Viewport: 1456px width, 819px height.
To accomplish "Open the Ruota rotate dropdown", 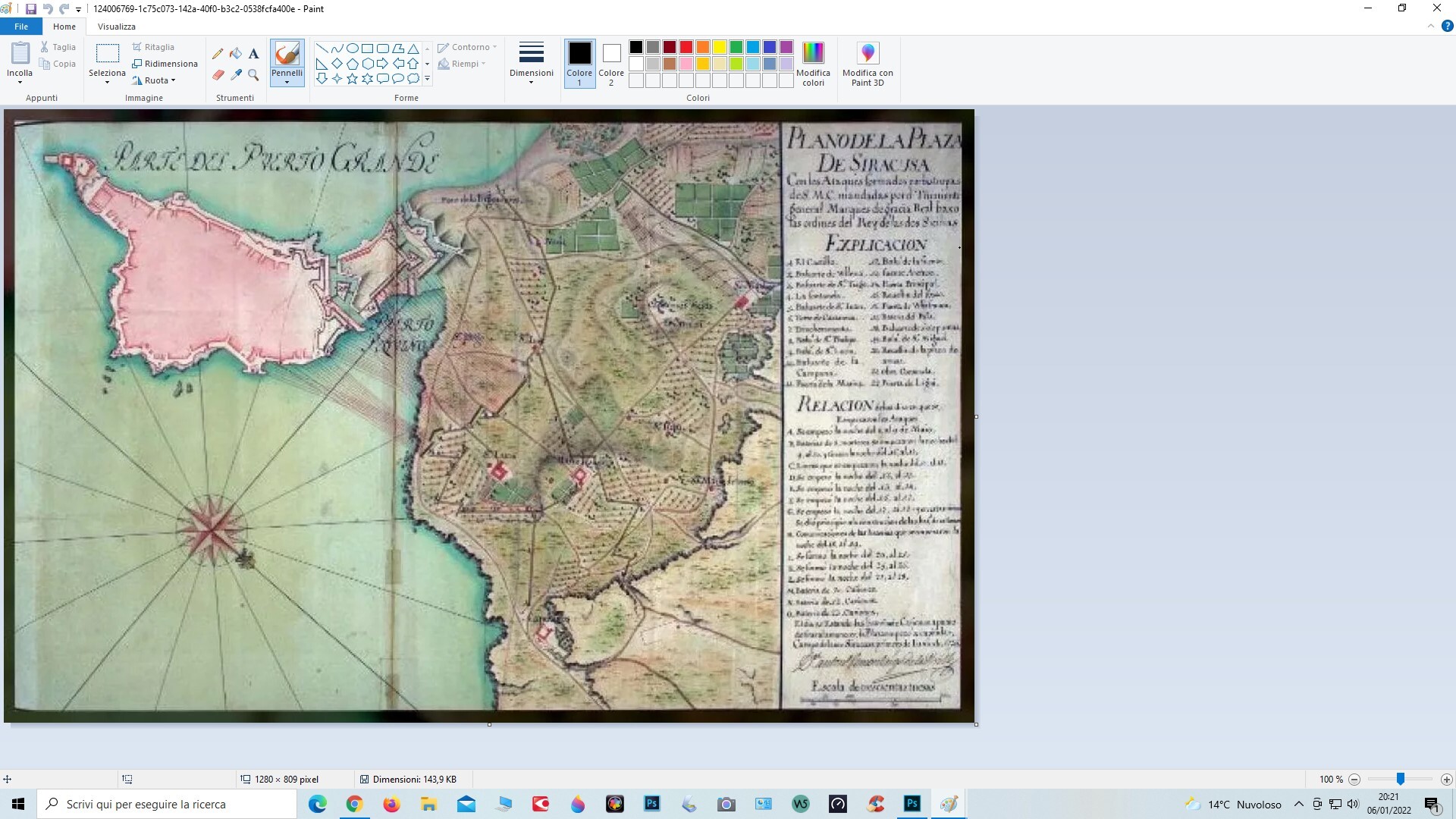I will [154, 80].
